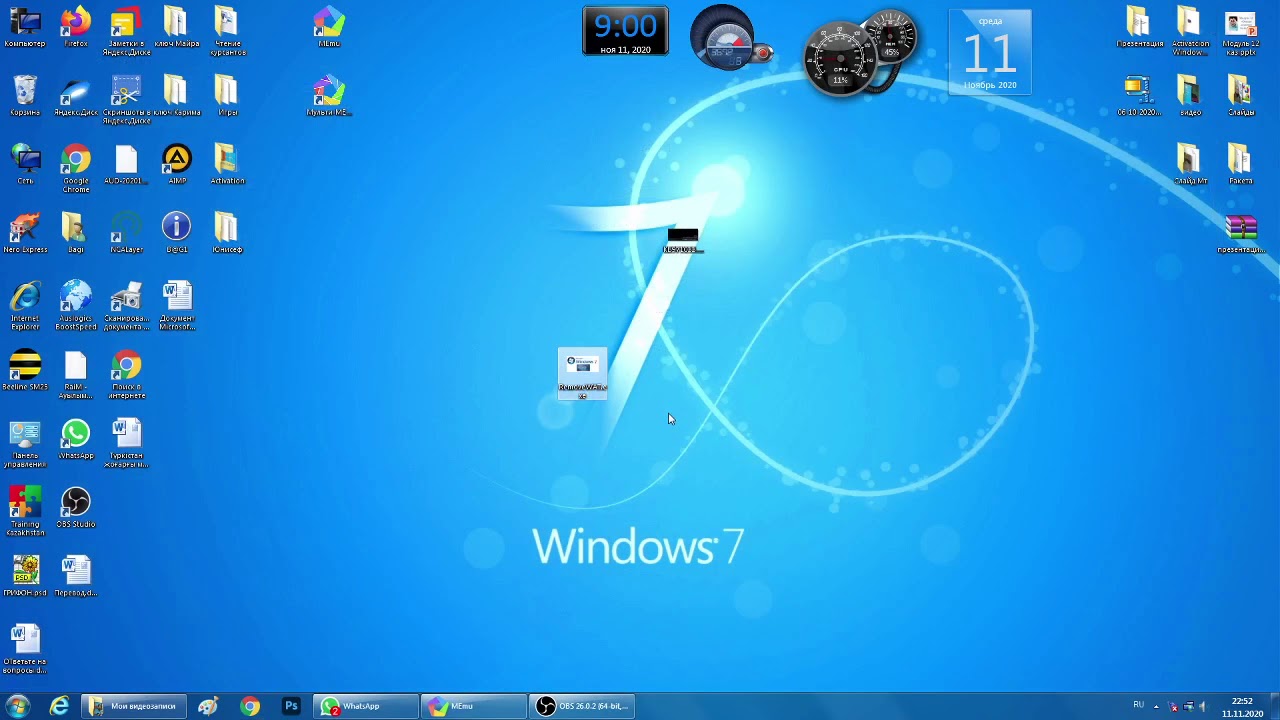Open Ответьте на вопросы Word document
Screen dimensions: 1280x720
(25, 650)
